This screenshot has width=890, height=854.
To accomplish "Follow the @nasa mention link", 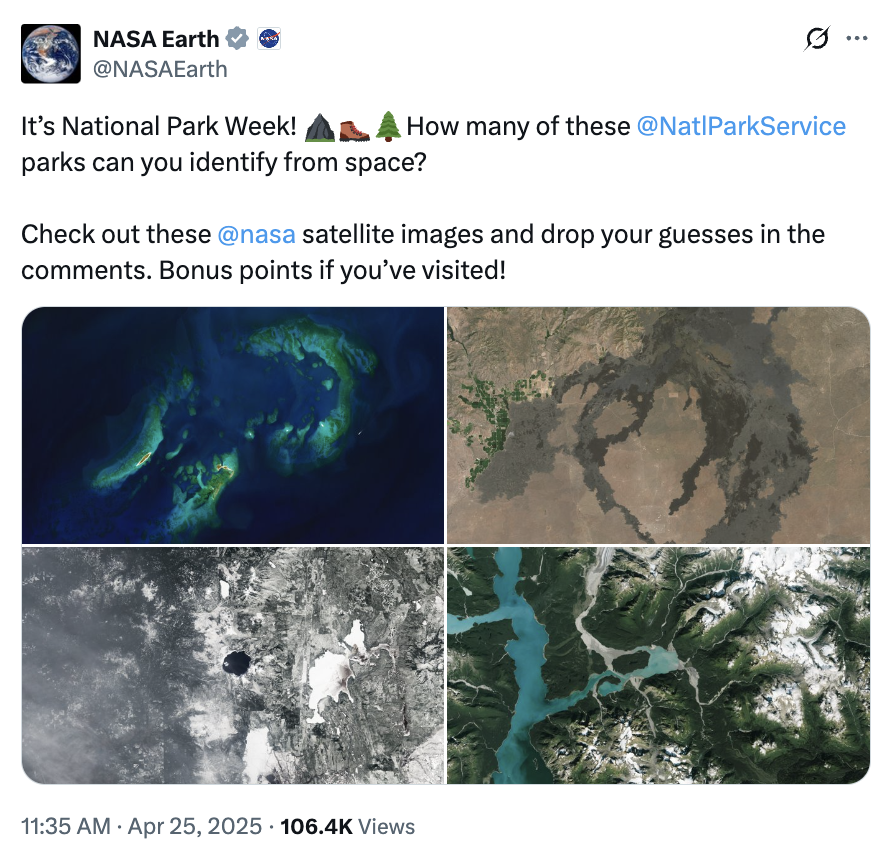I will 257,234.
